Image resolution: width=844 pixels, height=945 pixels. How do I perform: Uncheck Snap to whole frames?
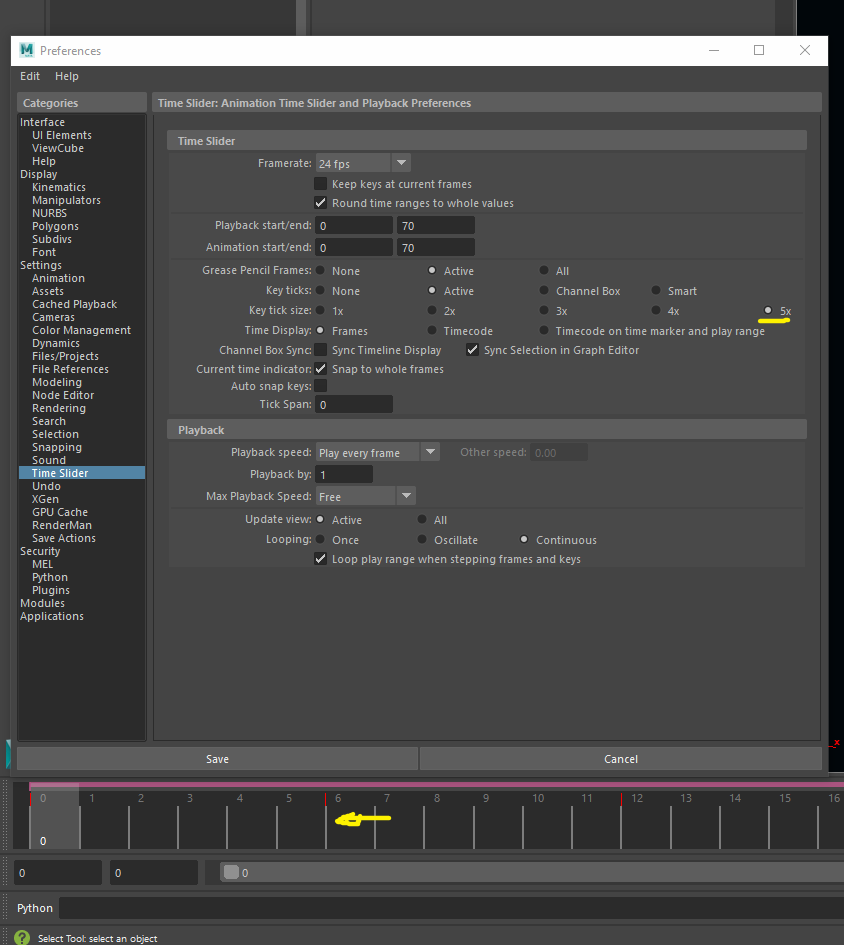tap(321, 369)
